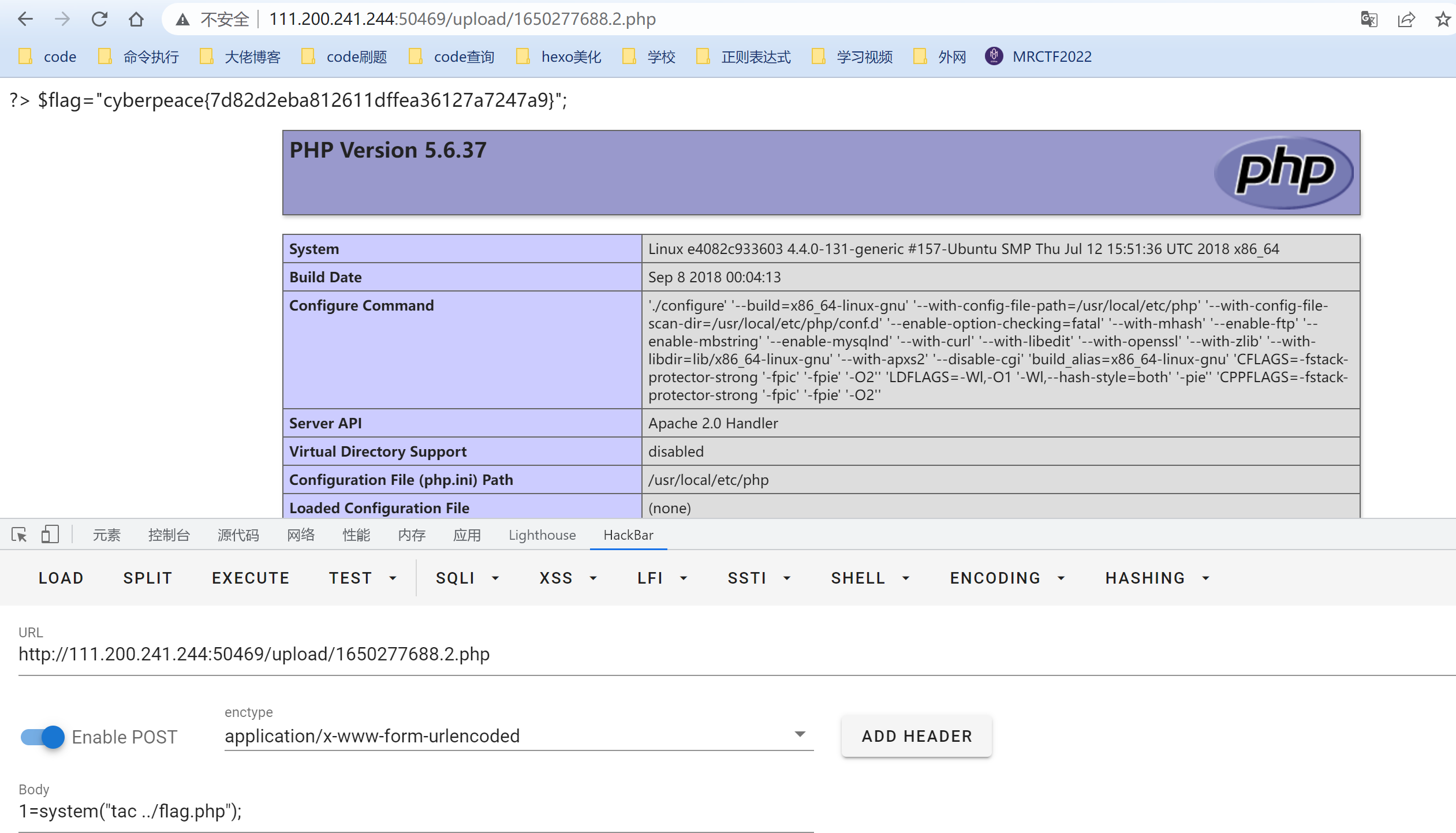Go back with the browser back arrow
The height and width of the screenshot is (833, 1456).
pyautogui.click(x=25, y=19)
